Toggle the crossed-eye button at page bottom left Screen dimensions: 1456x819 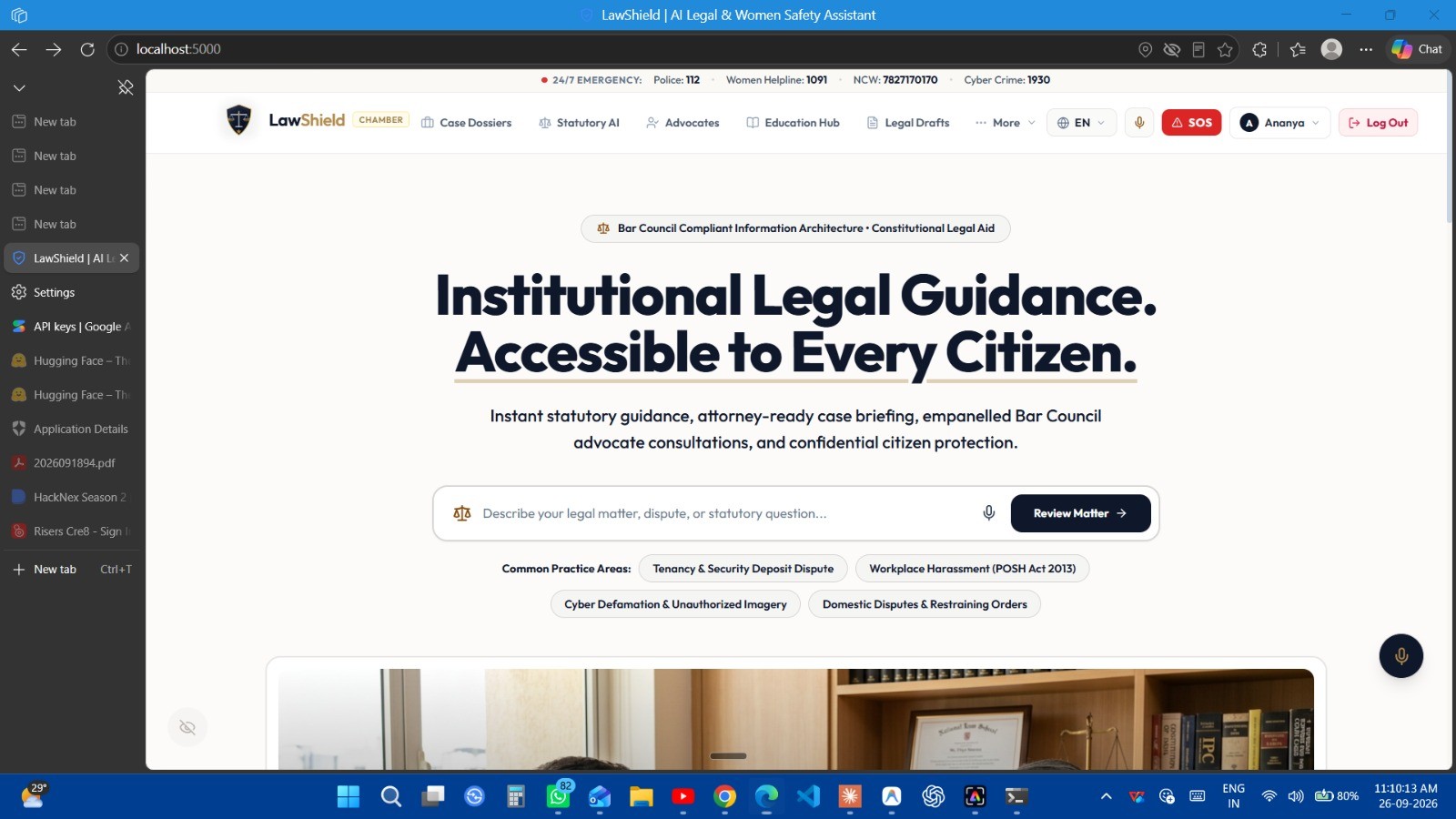[187, 727]
